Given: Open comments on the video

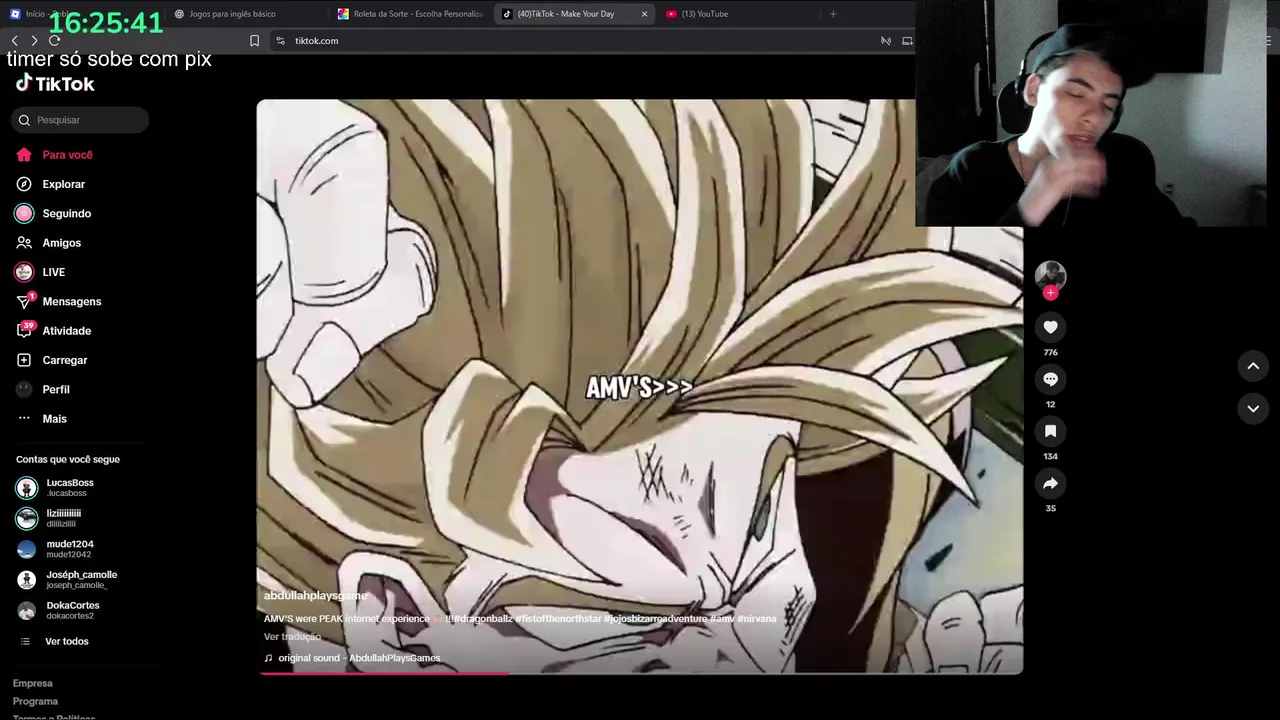Looking at the screenshot, I should pos(1050,379).
